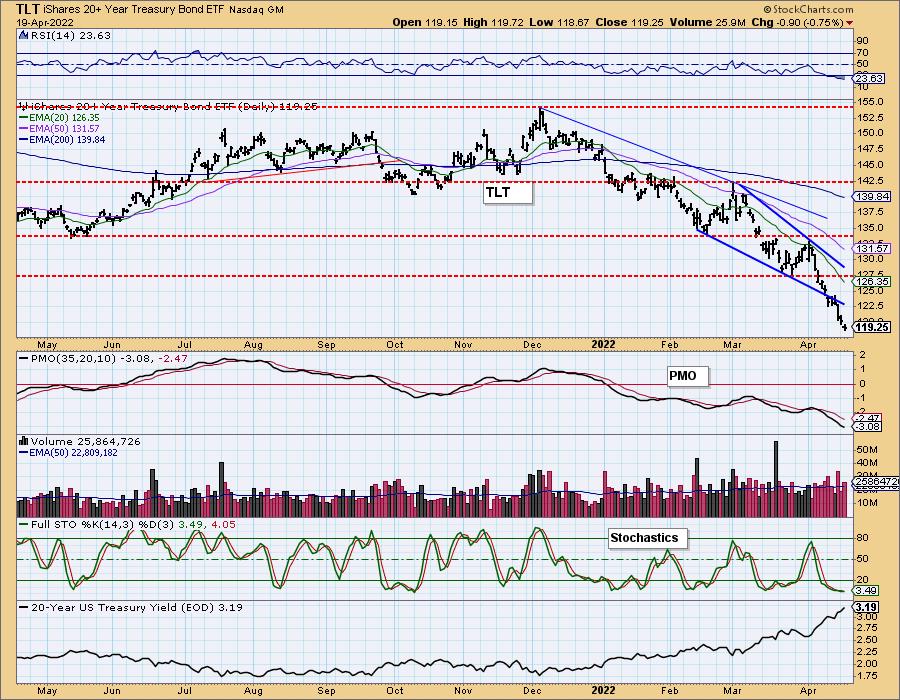Viewport: 900px width, 700px height.
Task: Click the Dec label under the price panel
Action: click(x=532, y=344)
